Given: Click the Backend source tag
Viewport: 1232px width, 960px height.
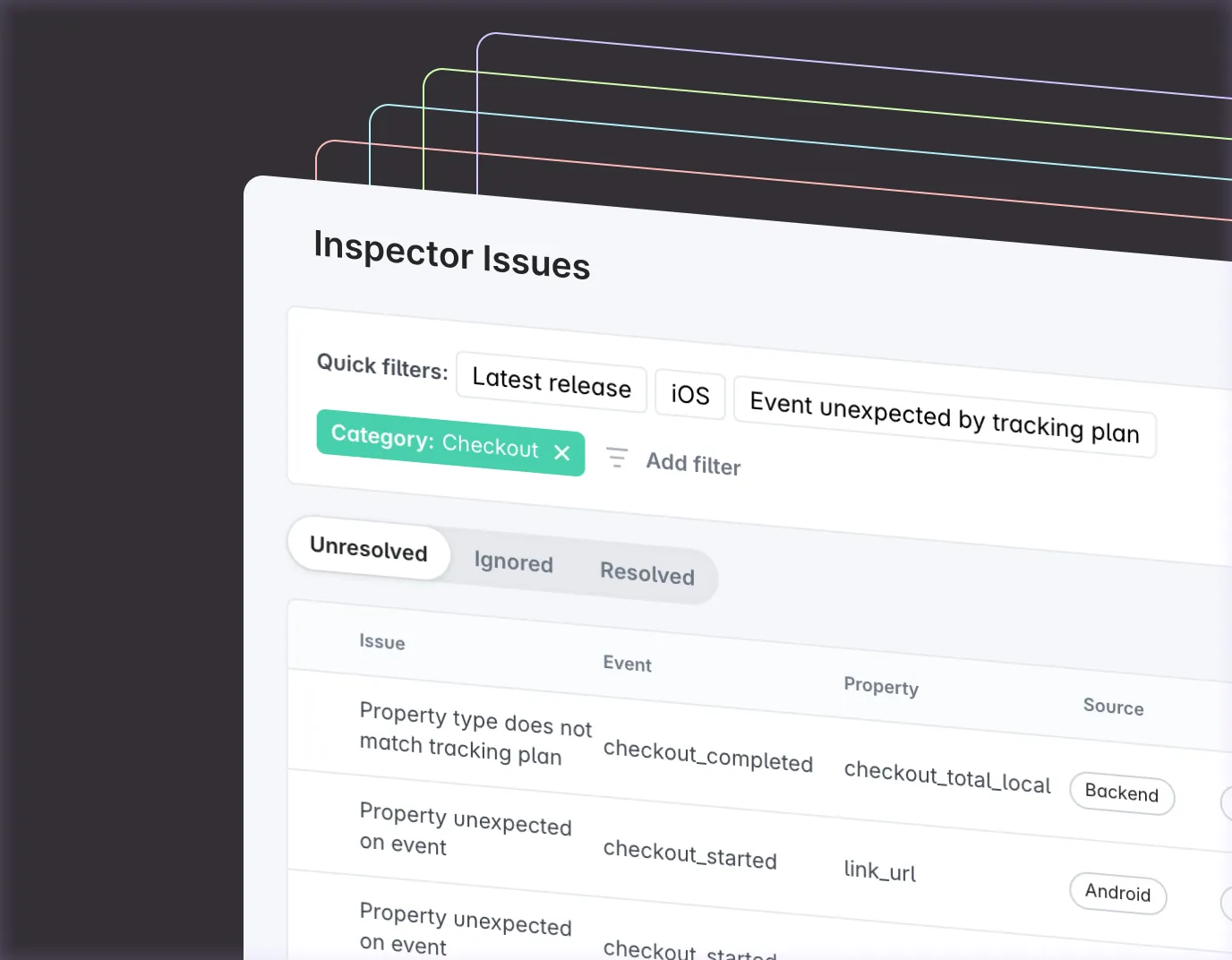Looking at the screenshot, I should 1122,793.
